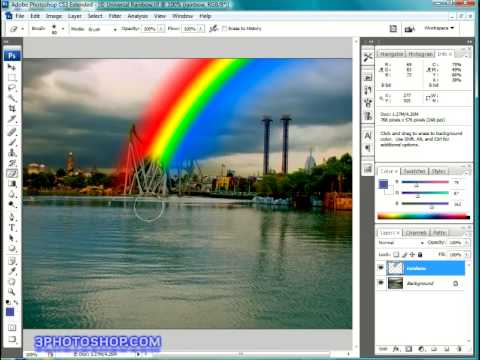Screen dimensions: 480x360
Task: Open the Paragraph panel icon
Action: (368, 148)
